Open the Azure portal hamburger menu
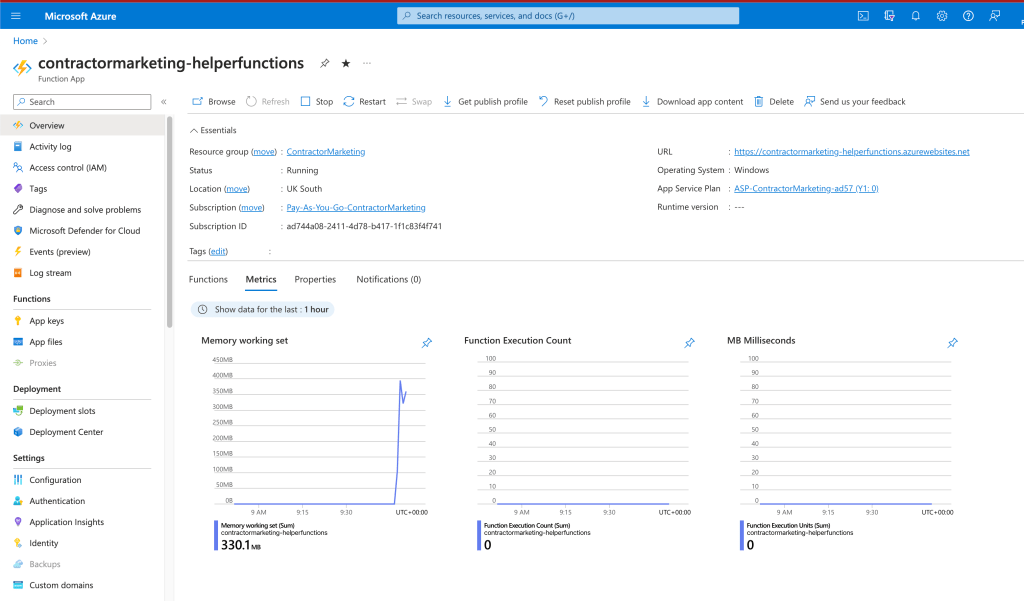Image resolution: width=1024 pixels, height=601 pixels. 16,16
